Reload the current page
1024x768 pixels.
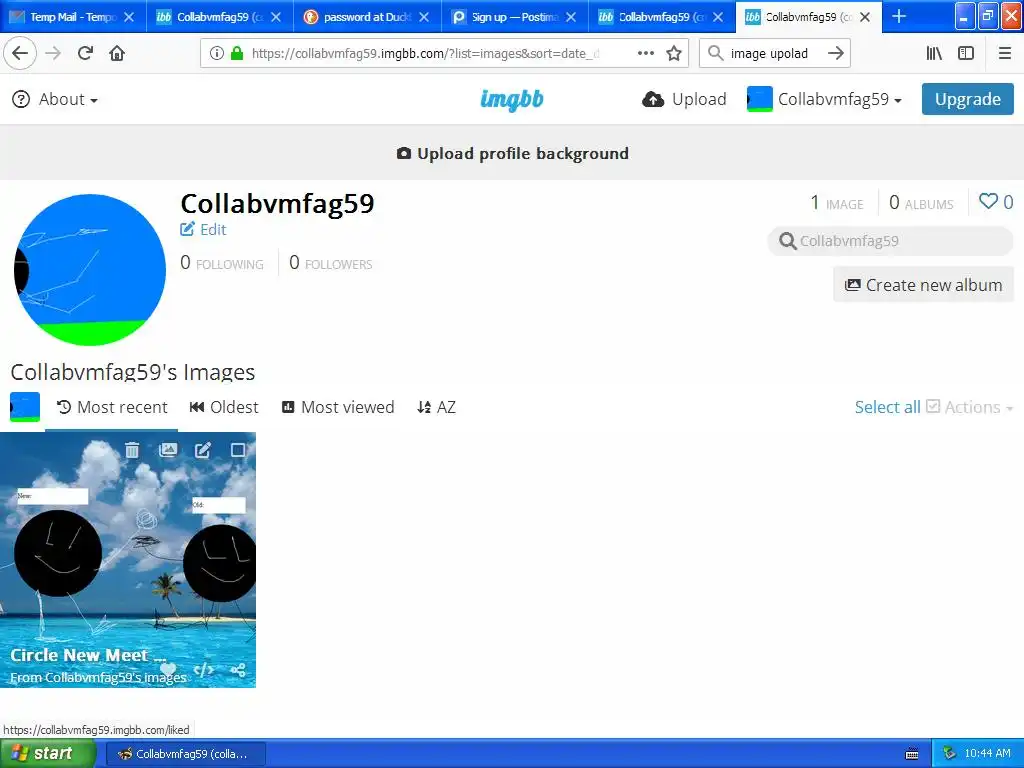[x=85, y=54]
